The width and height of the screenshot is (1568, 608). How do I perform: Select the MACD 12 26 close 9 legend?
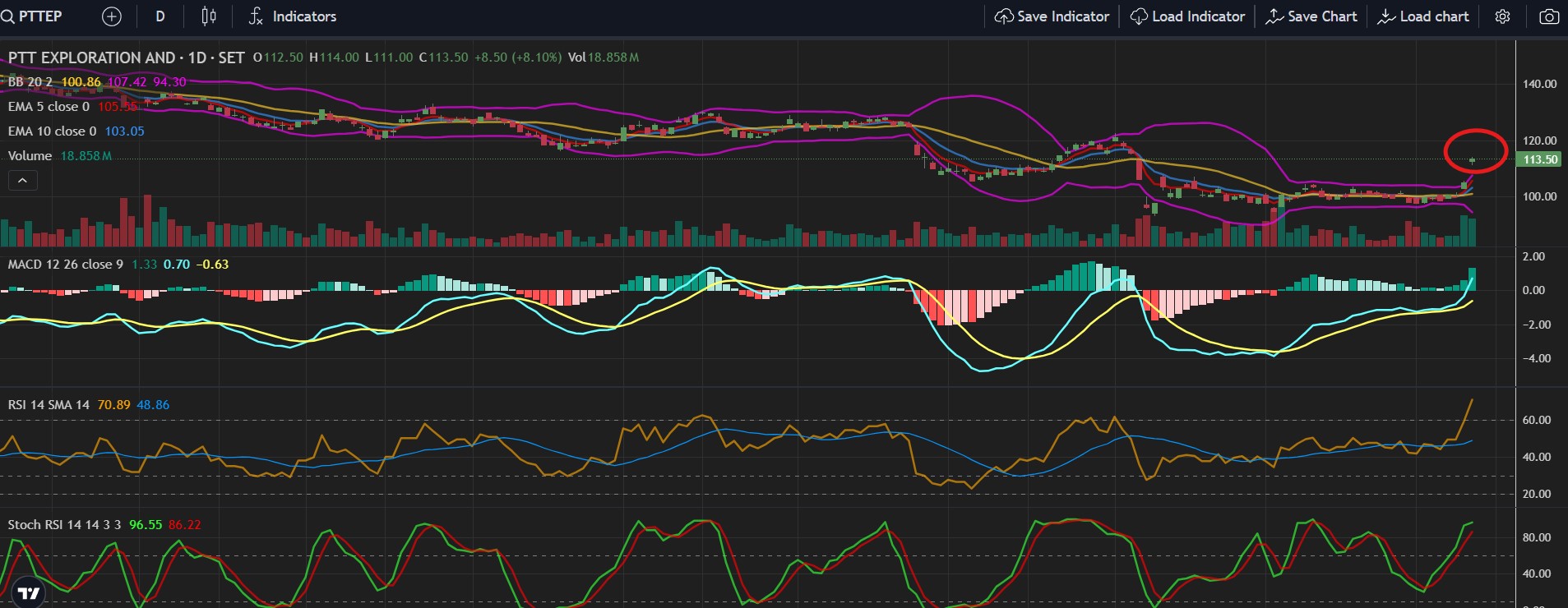click(x=66, y=265)
